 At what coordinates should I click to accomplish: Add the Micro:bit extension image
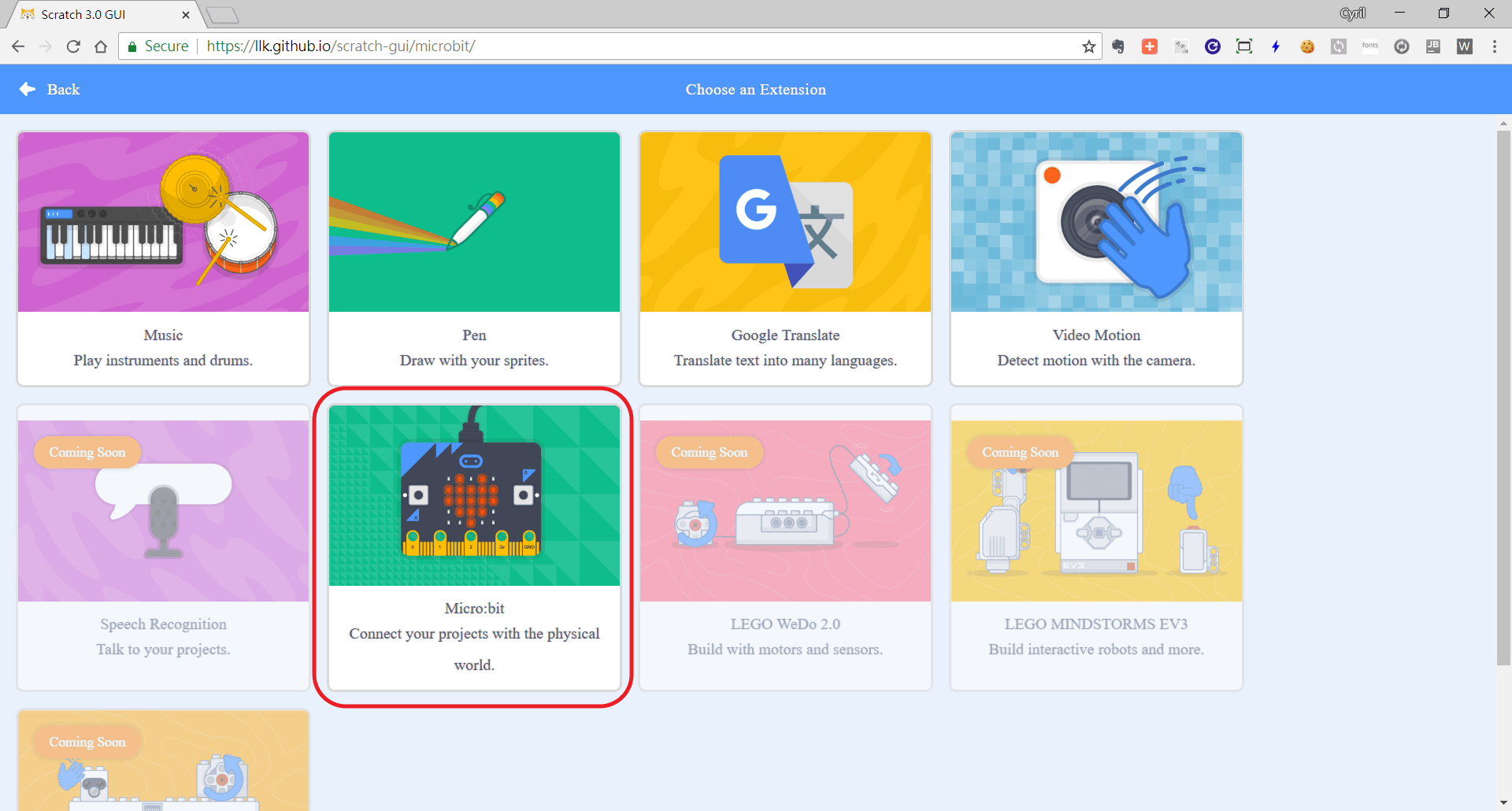[474, 495]
